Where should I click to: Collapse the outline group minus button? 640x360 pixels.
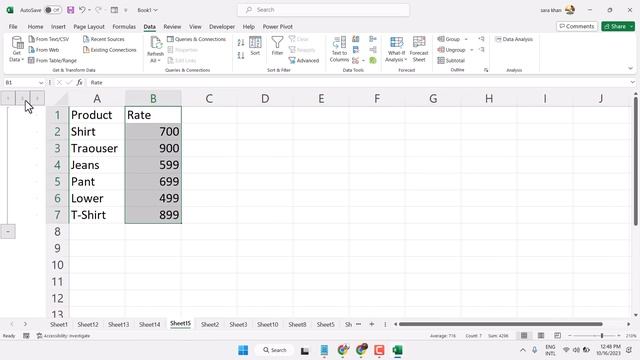point(8,231)
